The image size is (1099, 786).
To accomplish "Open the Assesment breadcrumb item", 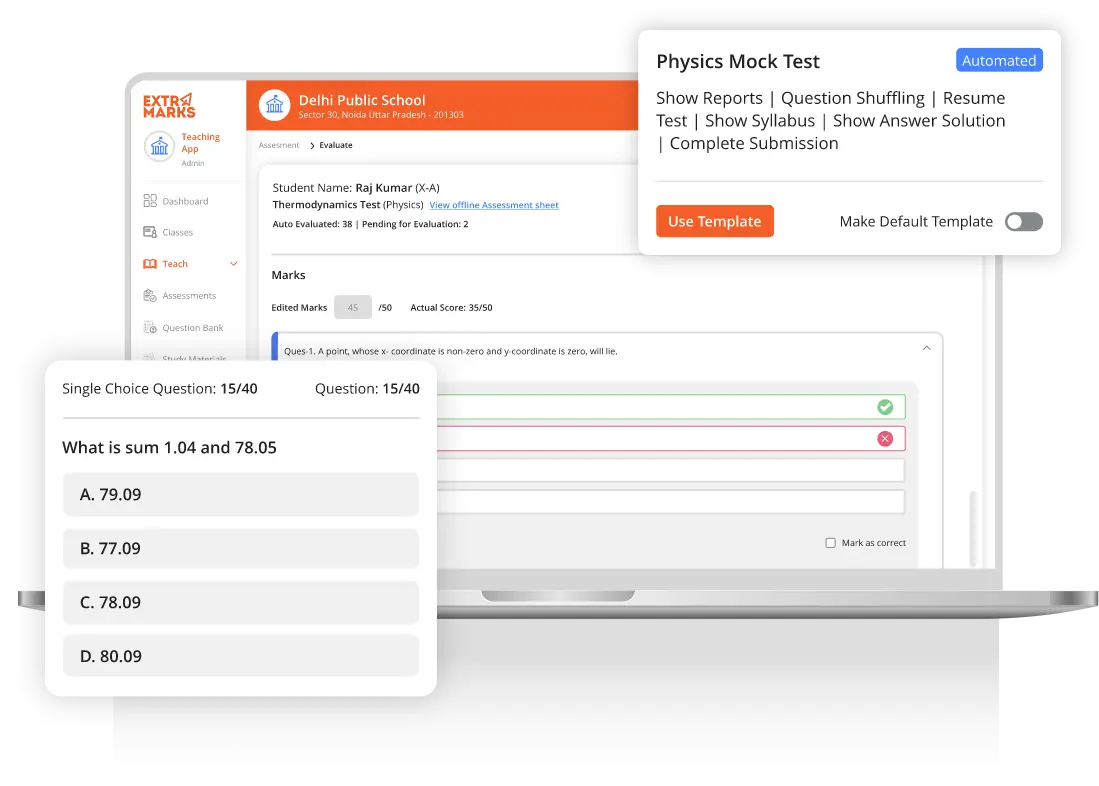I will click(279, 145).
